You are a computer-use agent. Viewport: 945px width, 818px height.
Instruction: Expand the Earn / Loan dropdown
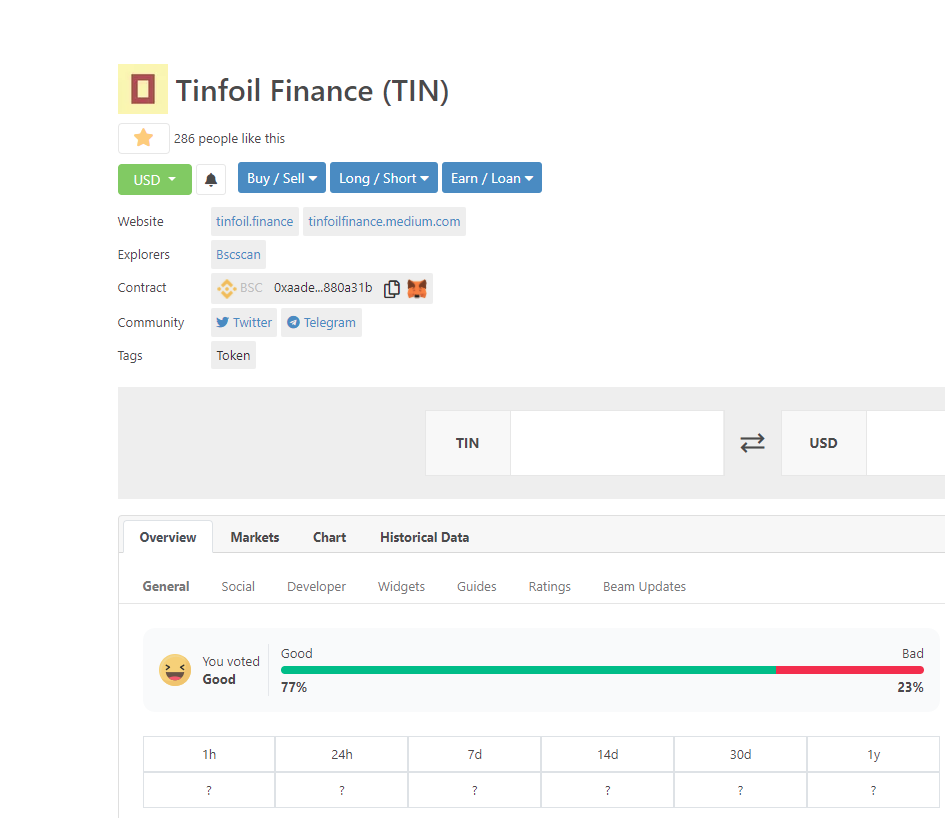tap(492, 178)
